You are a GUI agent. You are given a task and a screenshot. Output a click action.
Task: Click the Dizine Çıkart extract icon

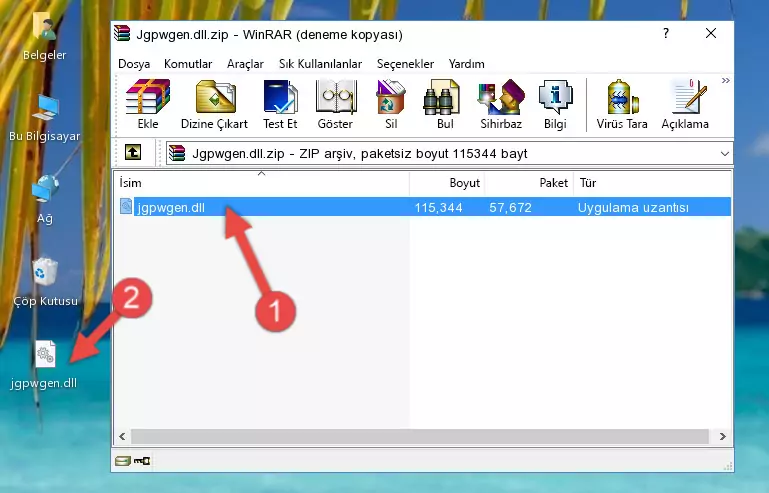(214, 104)
